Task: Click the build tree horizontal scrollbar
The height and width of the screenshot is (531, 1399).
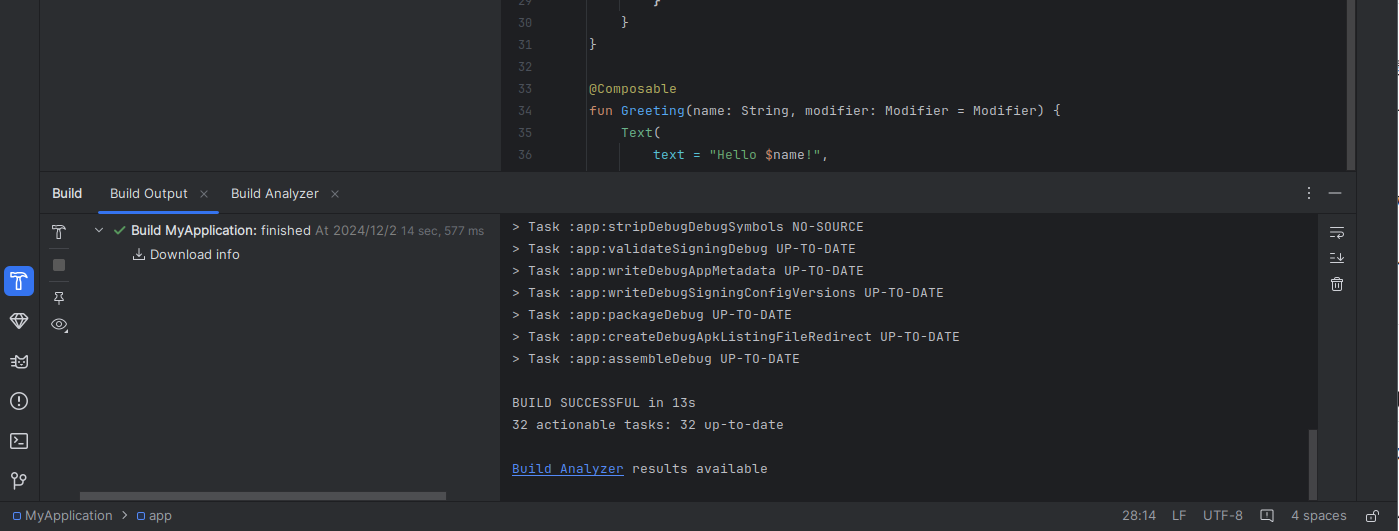Action: (263, 496)
